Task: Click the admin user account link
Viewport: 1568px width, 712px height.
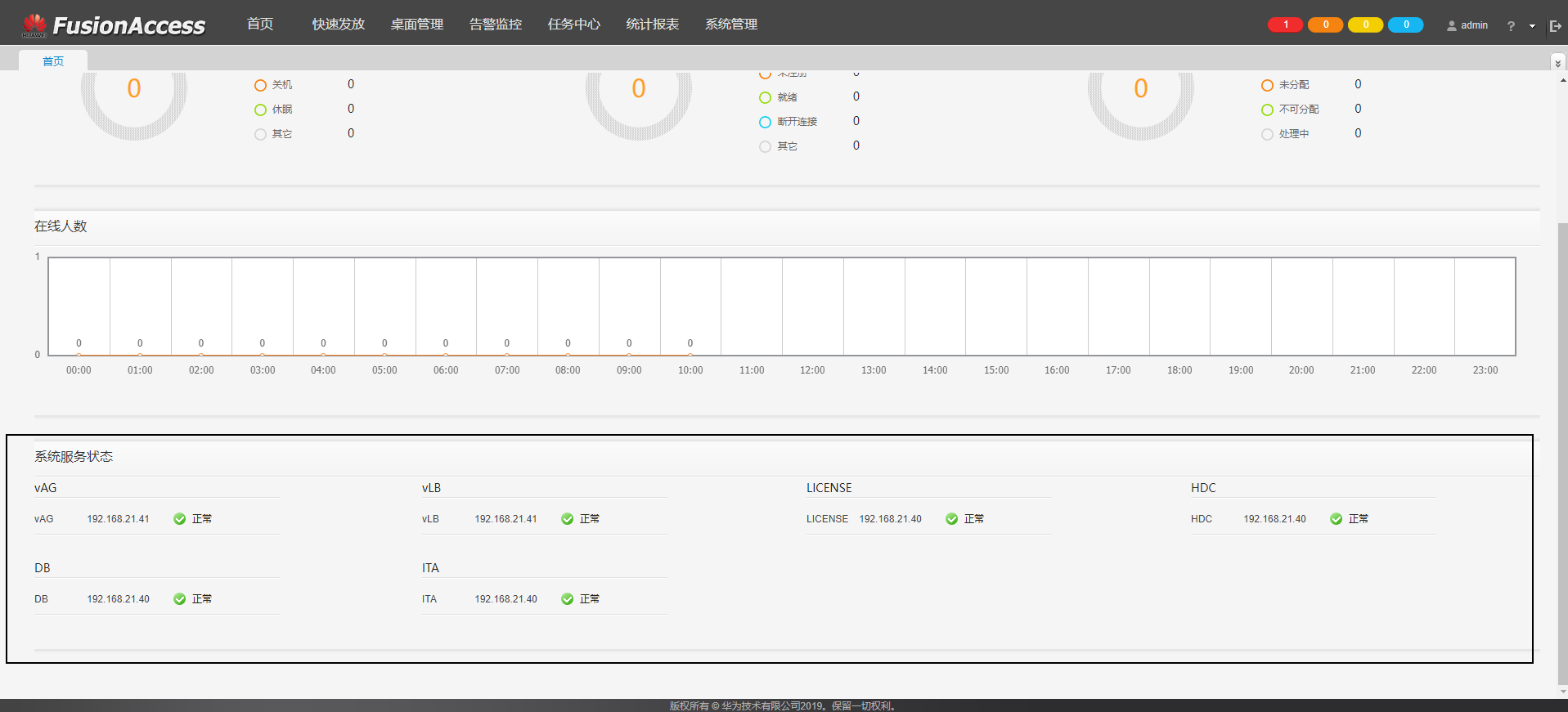Action: coord(1467,25)
